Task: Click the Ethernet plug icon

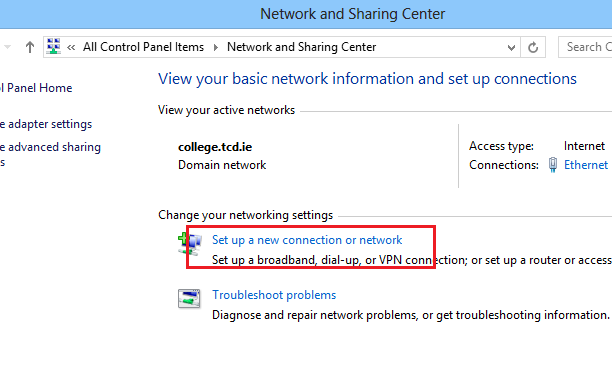Action: click(x=553, y=165)
